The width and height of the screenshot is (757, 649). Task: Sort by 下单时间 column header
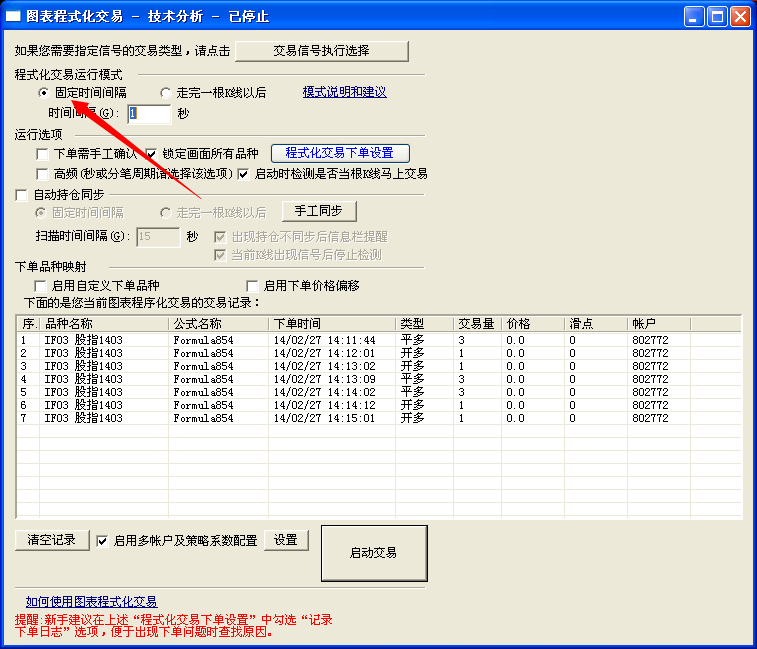tap(332, 324)
